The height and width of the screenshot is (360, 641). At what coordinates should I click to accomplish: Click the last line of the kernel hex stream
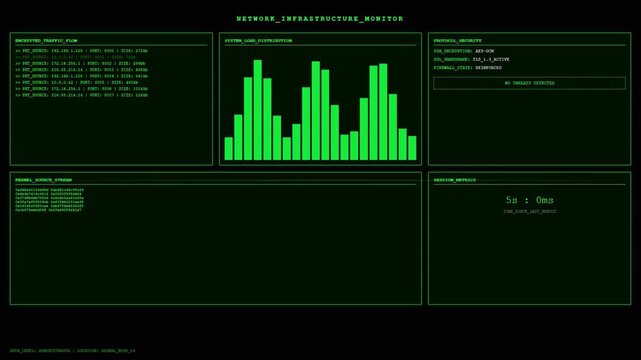tap(48, 210)
